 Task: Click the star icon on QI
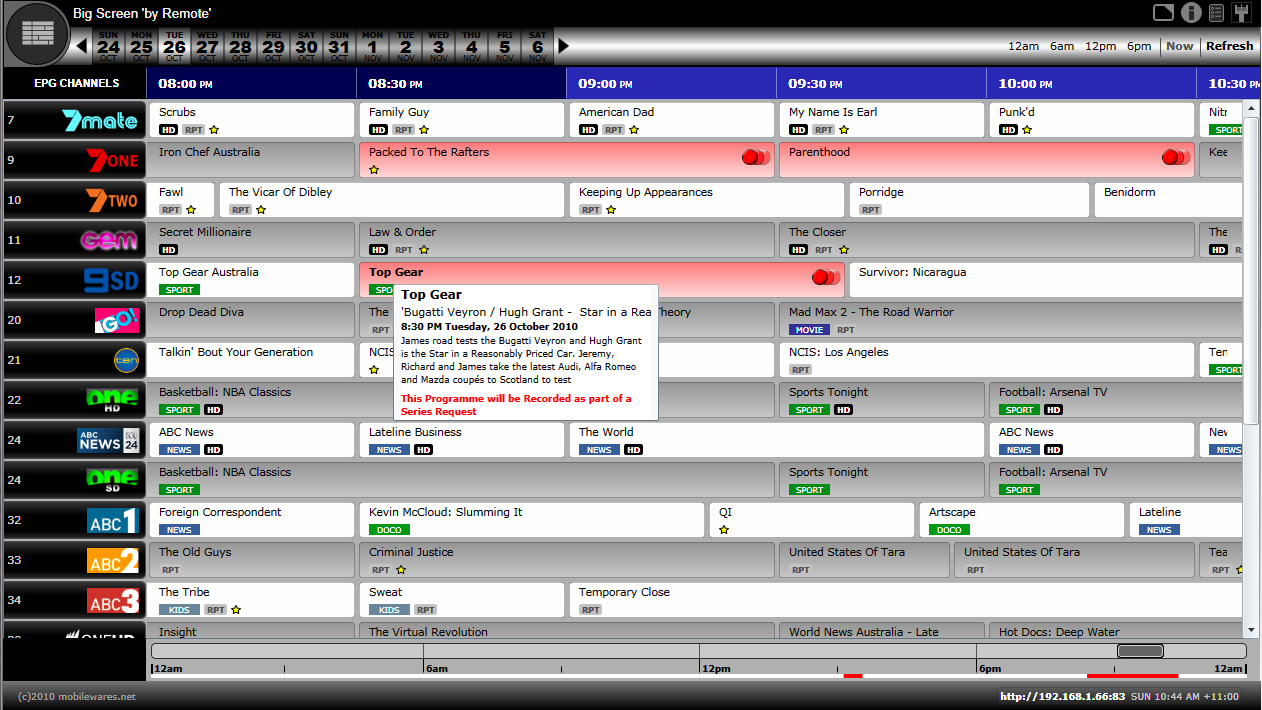[x=724, y=530]
